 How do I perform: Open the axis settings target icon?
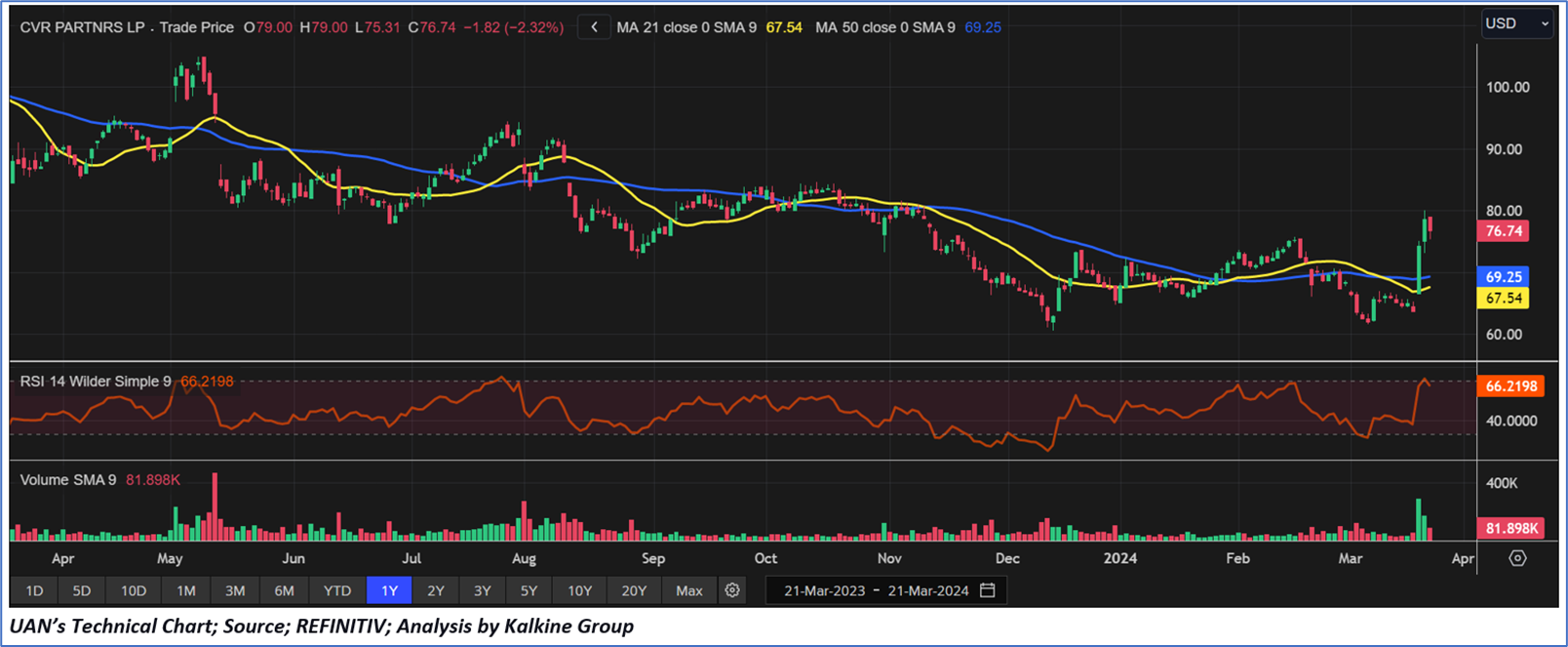pos(1517,558)
